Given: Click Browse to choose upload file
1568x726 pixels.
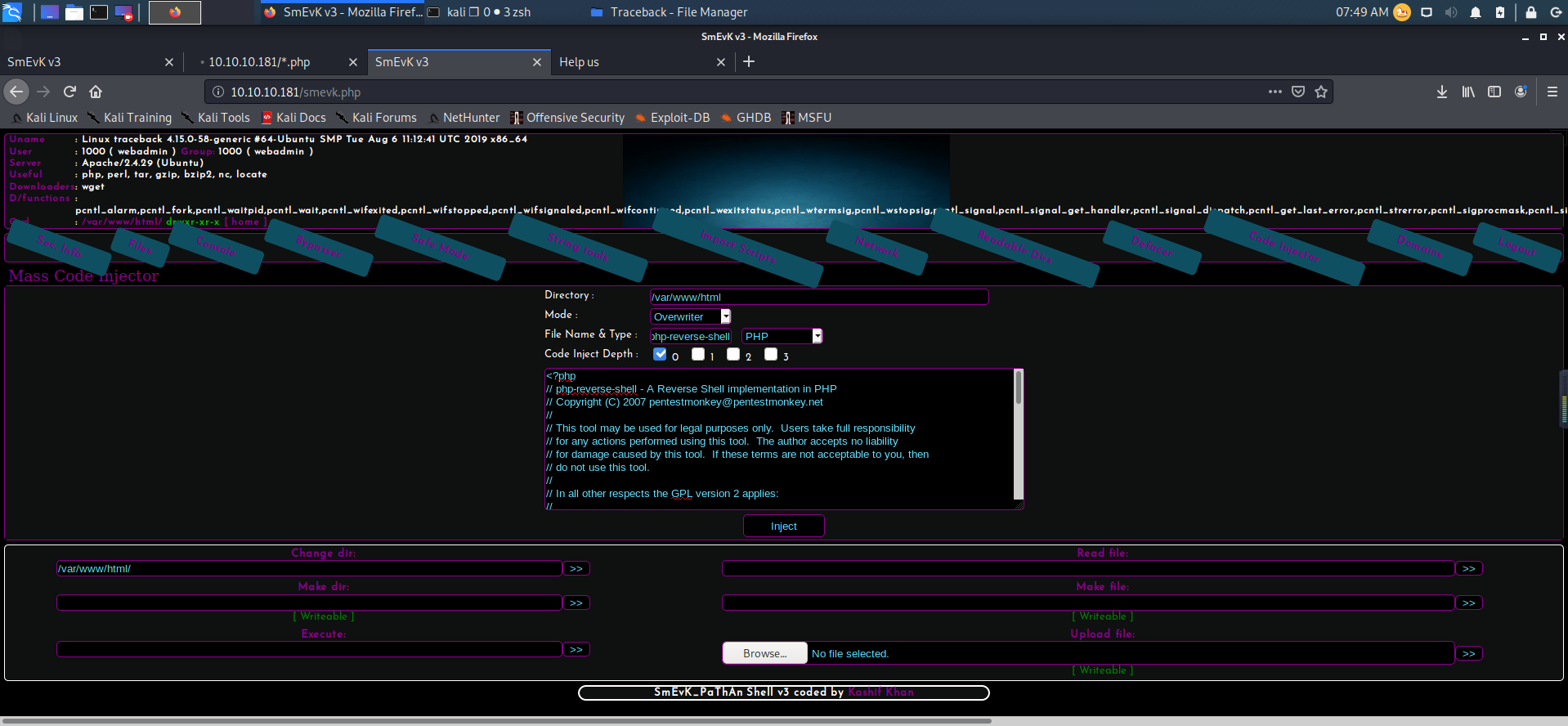Looking at the screenshot, I should [764, 653].
